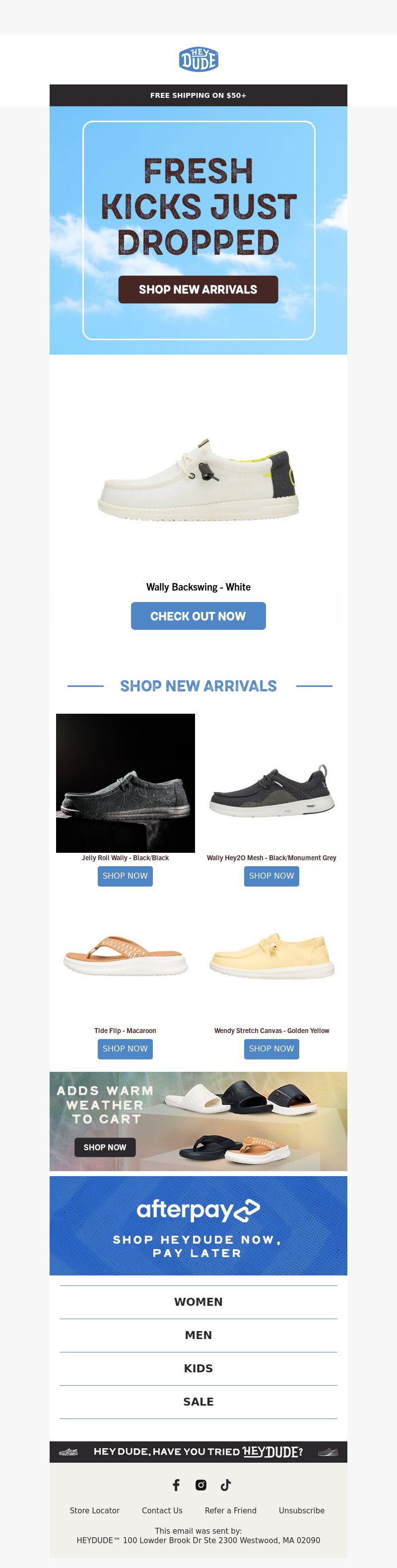
Task: Click the HEYDUDE logo at top
Action: pos(198,59)
